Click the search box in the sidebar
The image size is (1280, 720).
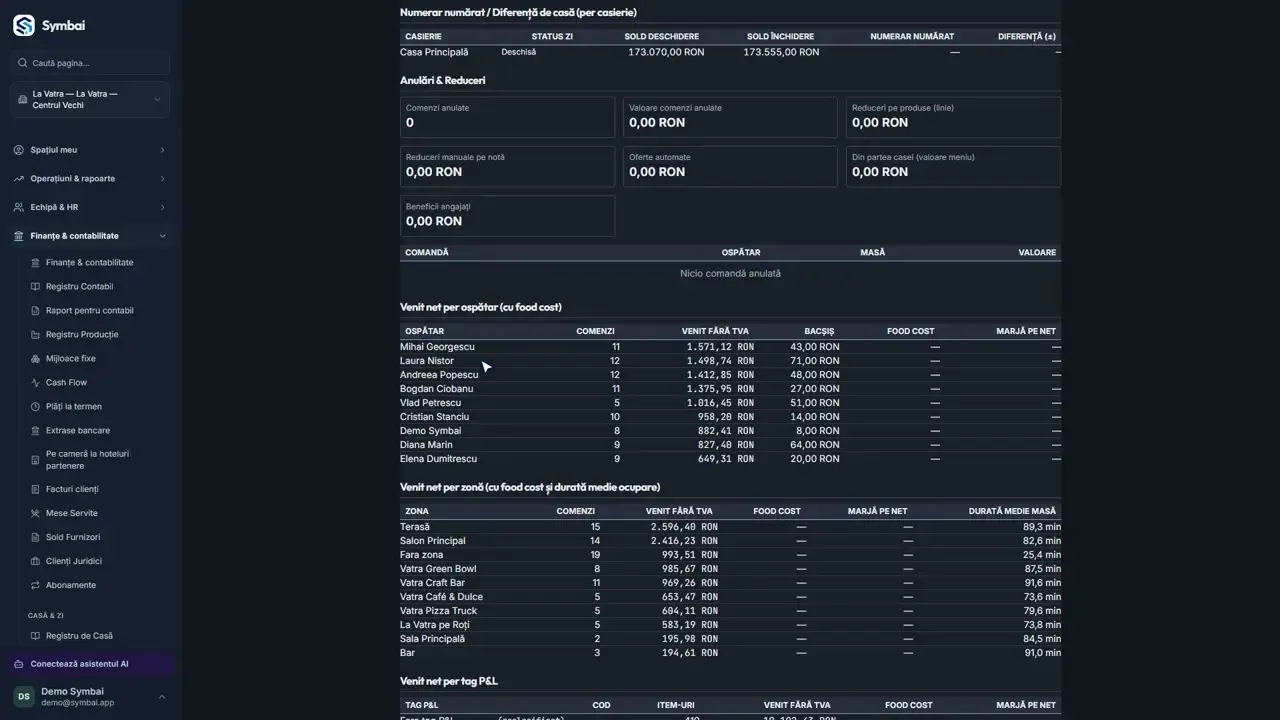90,63
